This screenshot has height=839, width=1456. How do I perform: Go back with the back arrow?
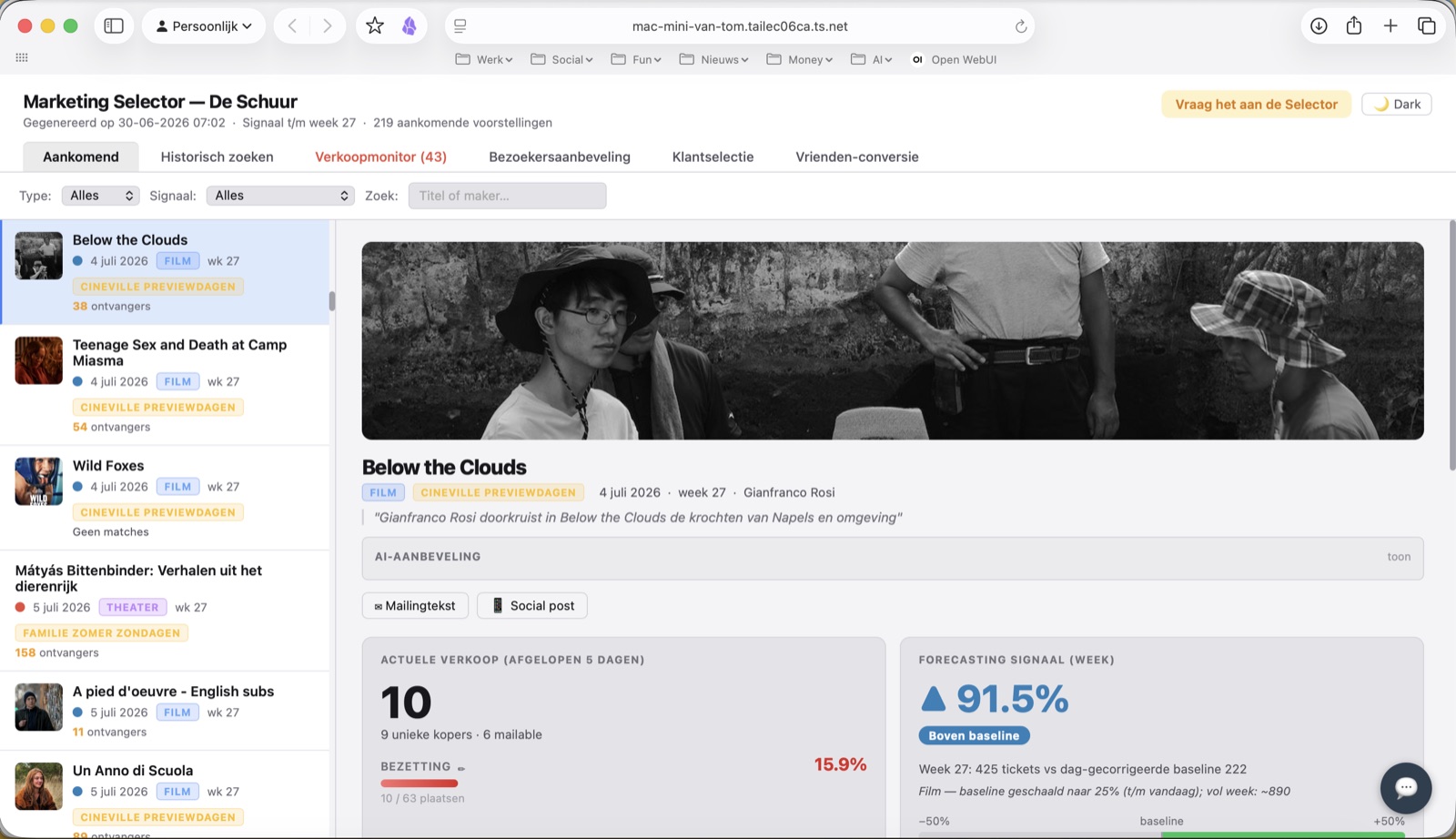pos(292,25)
